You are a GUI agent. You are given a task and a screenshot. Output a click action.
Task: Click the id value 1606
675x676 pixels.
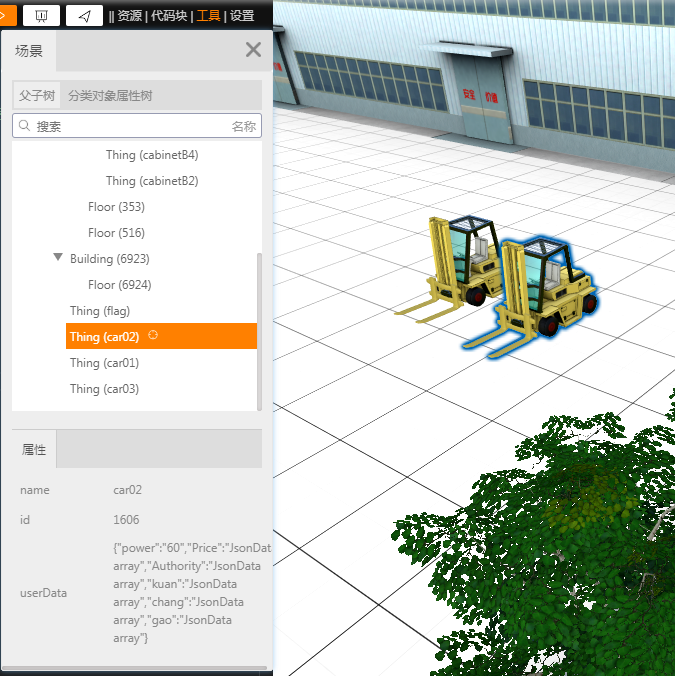click(x=126, y=520)
